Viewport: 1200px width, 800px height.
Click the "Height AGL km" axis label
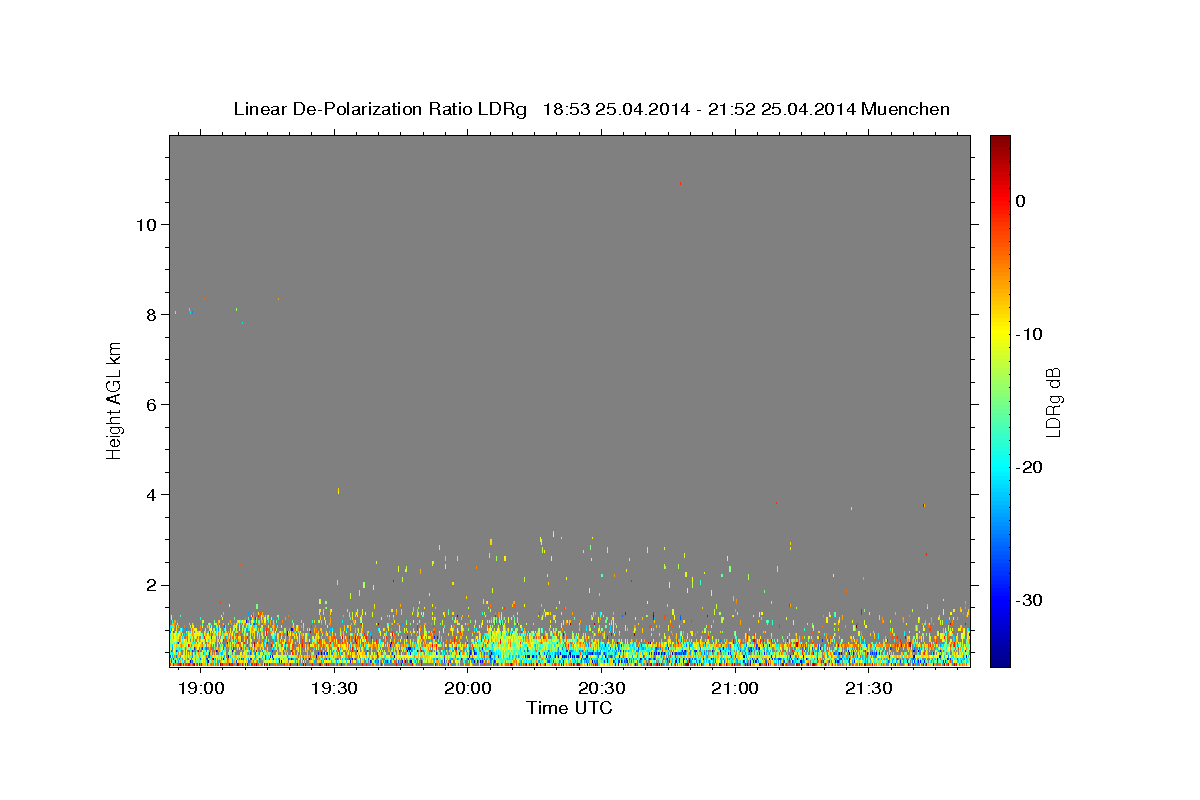[115, 400]
